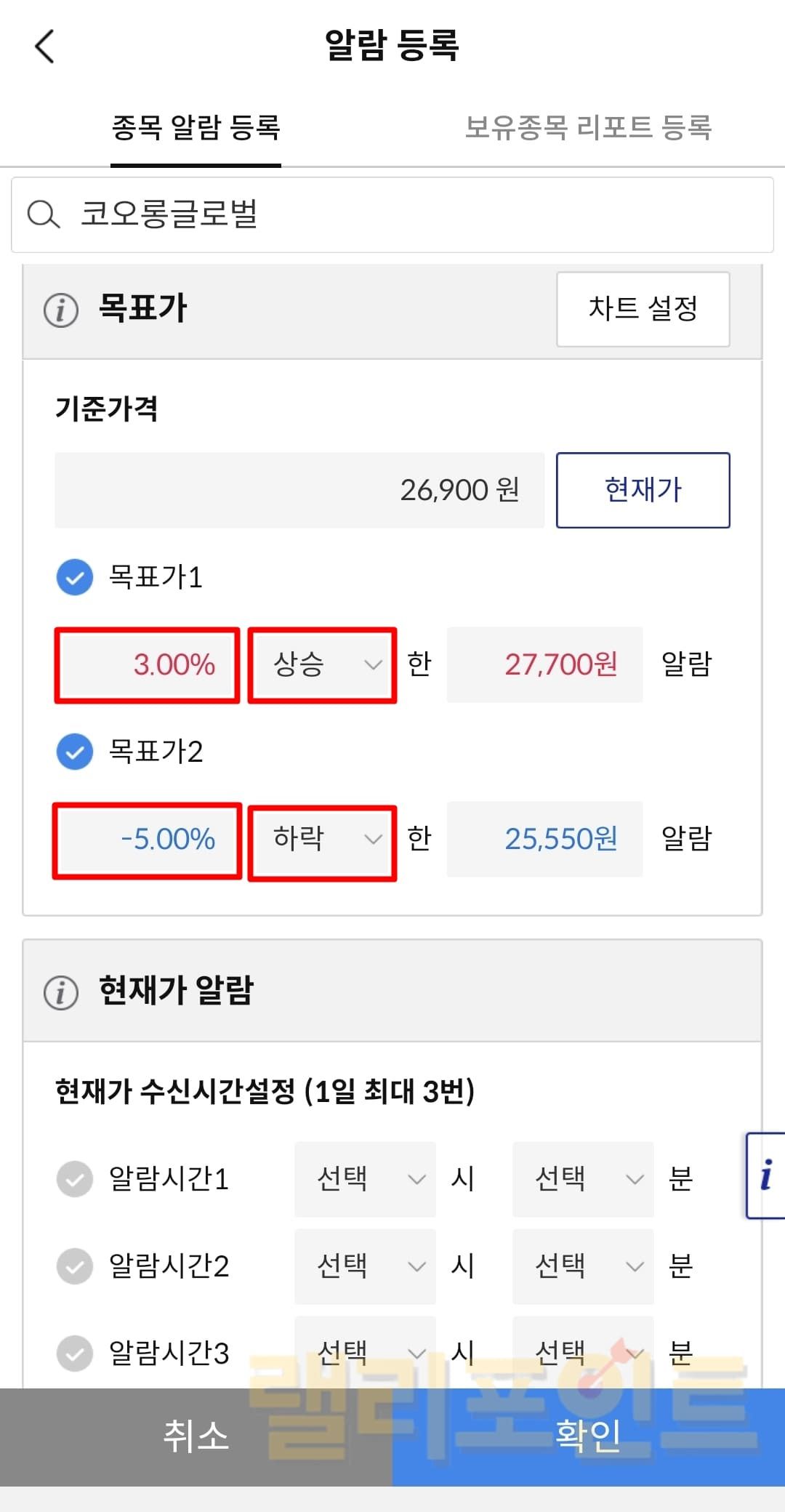Select the 종목 알람 등록 tab
785x1512 pixels.
coord(196,128)
